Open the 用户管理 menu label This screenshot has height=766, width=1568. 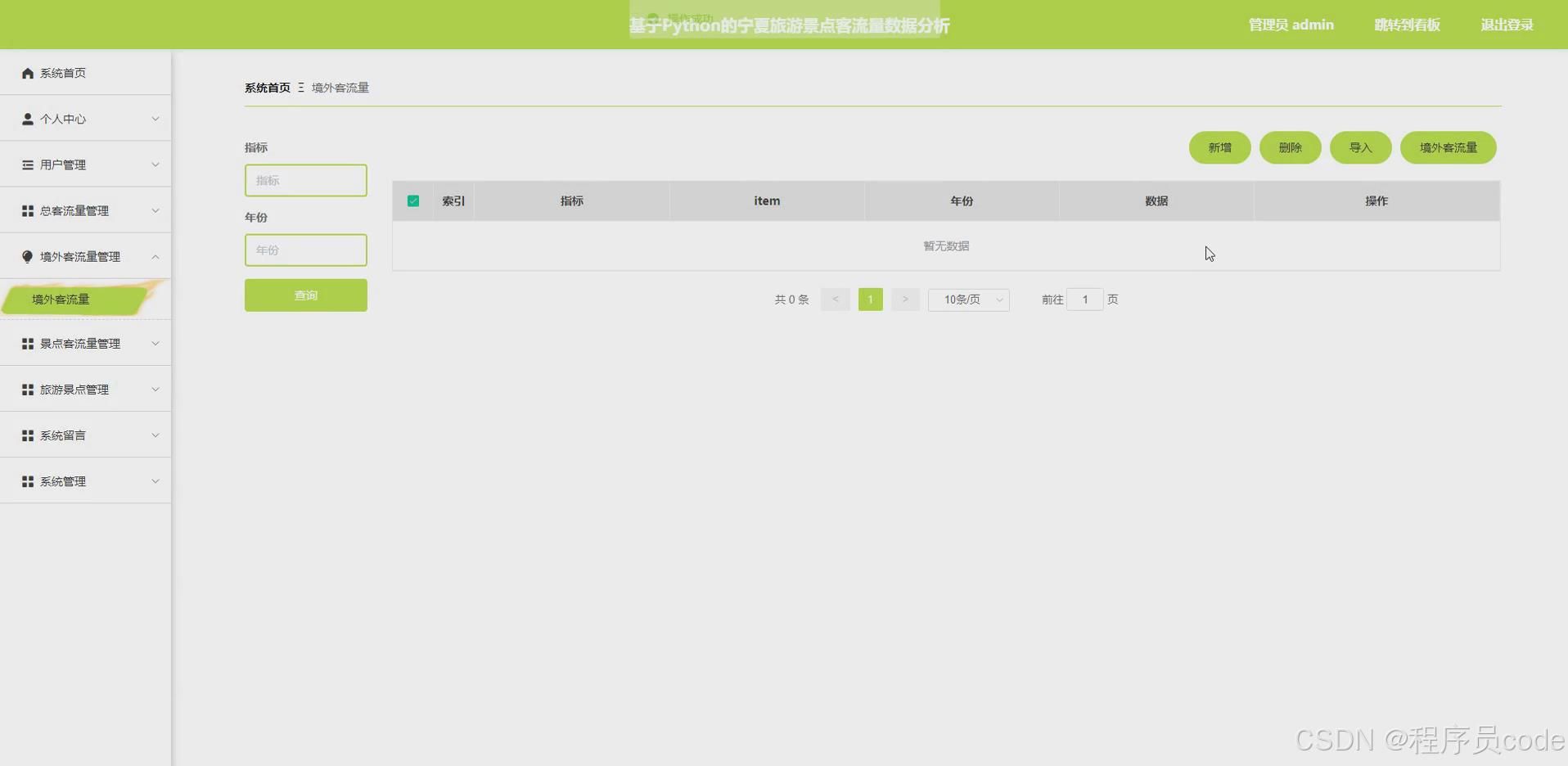pos(63,164)
